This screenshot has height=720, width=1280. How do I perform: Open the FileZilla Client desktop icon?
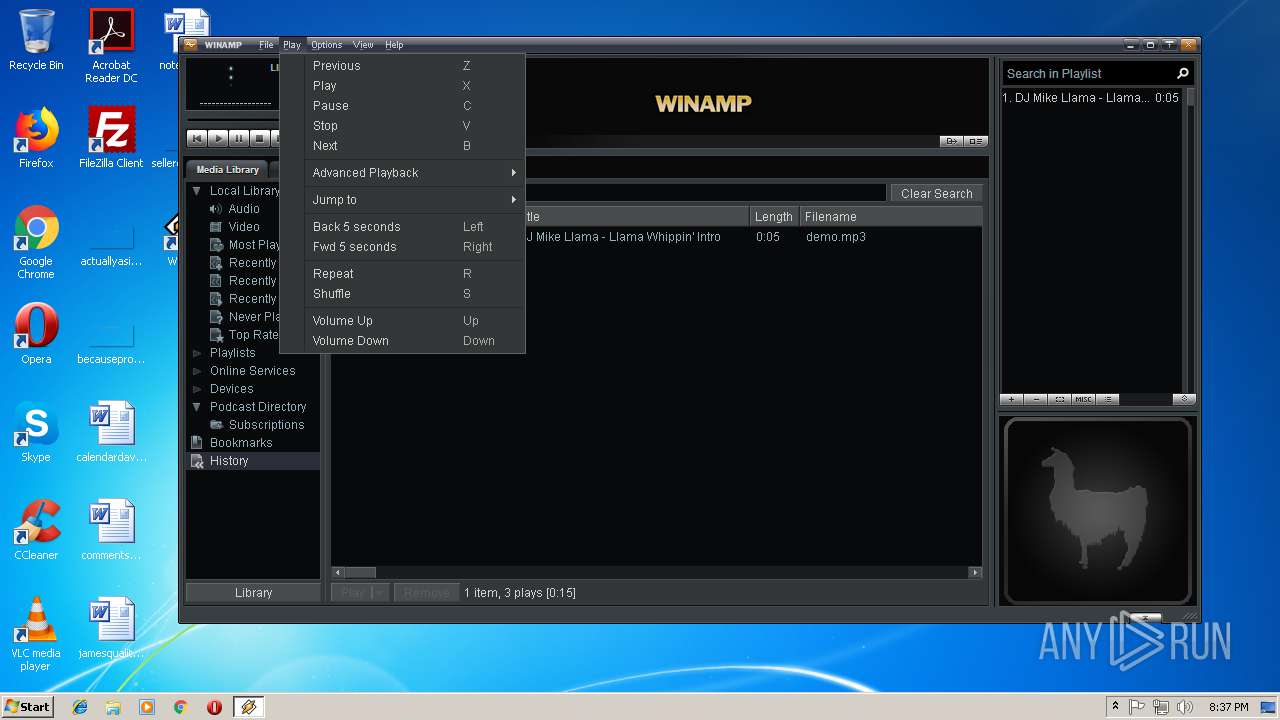[111, 137]
